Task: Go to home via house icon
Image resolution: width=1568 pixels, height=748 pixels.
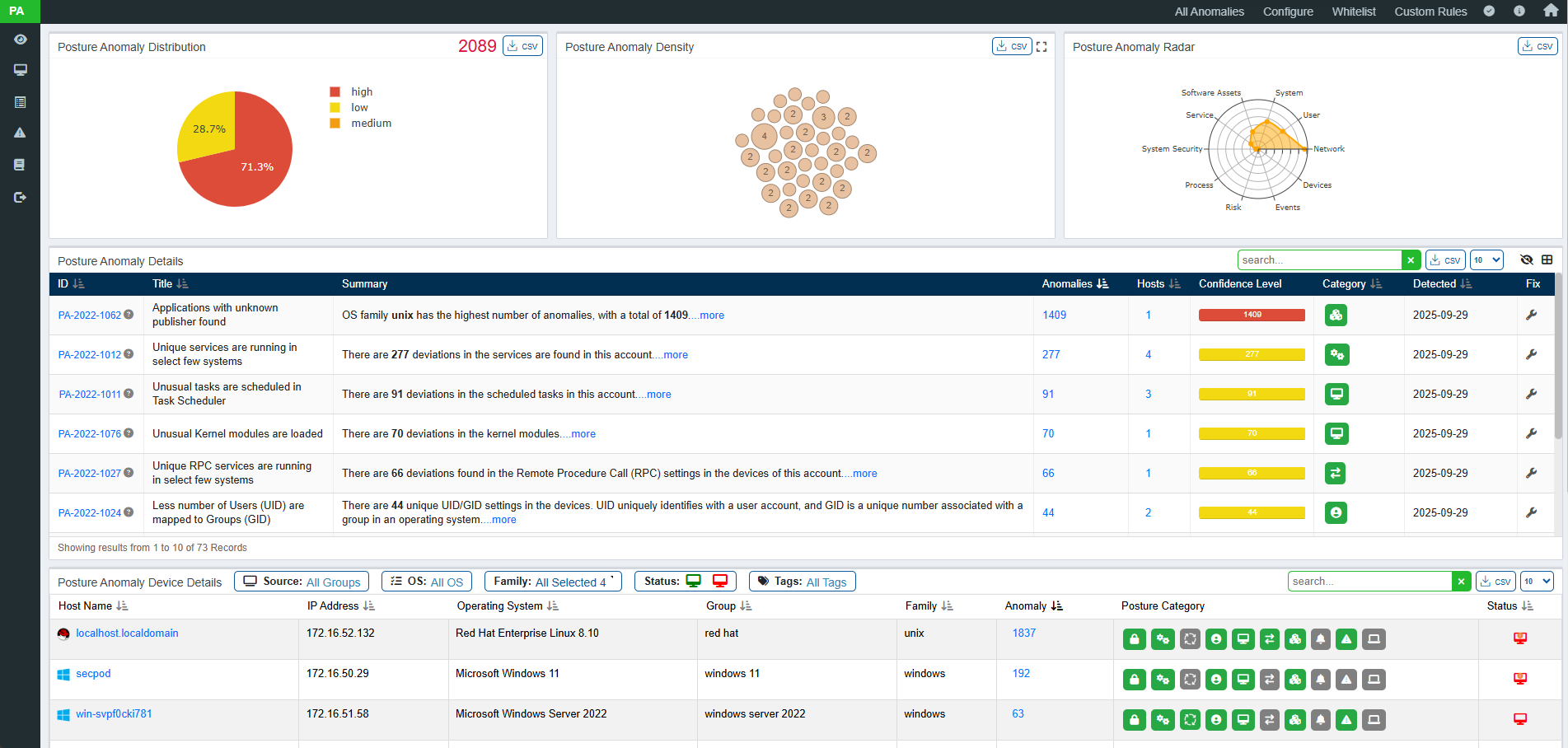Action: click(x=1551, y=11)
